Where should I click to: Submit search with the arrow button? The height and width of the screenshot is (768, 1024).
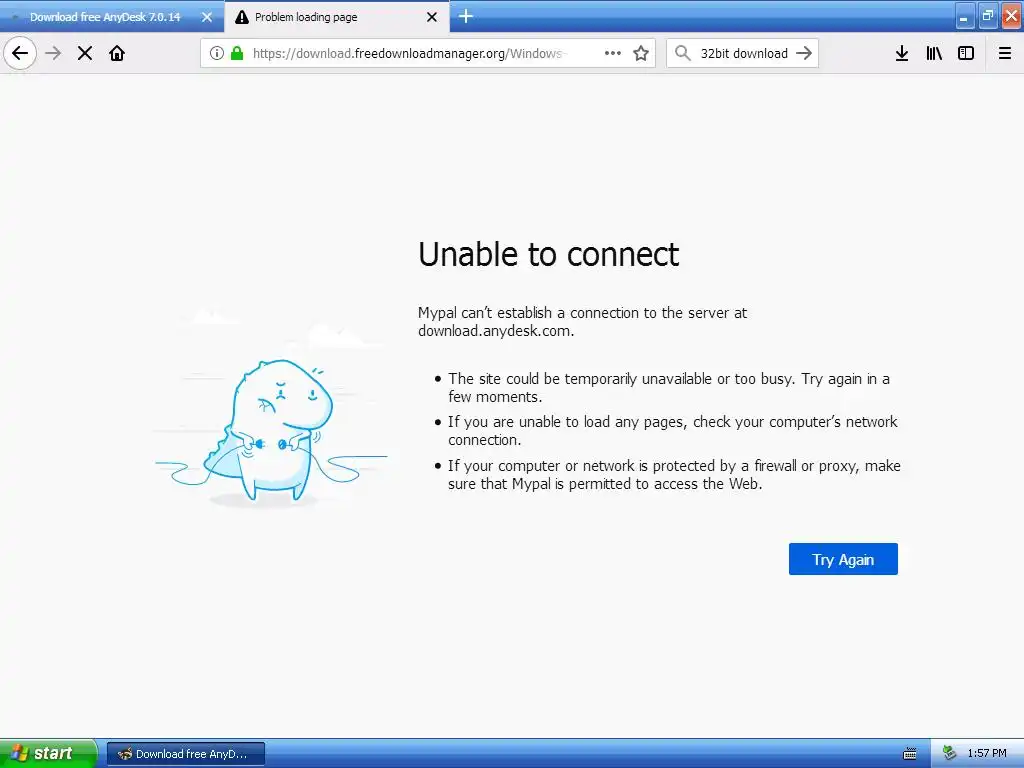(804, 53)
